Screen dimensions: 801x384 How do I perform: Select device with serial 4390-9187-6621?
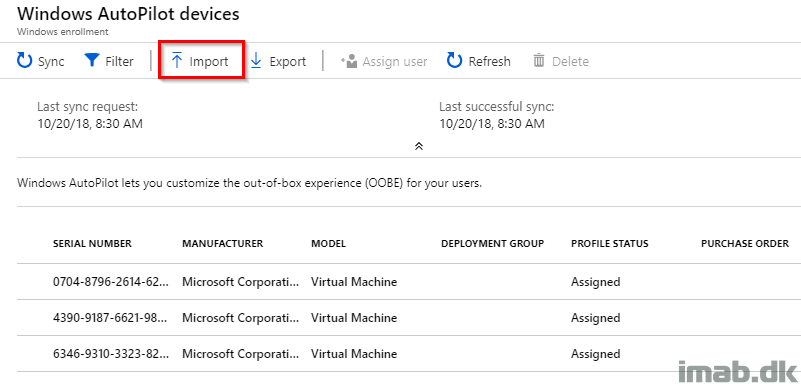click(x=111, y=318)
